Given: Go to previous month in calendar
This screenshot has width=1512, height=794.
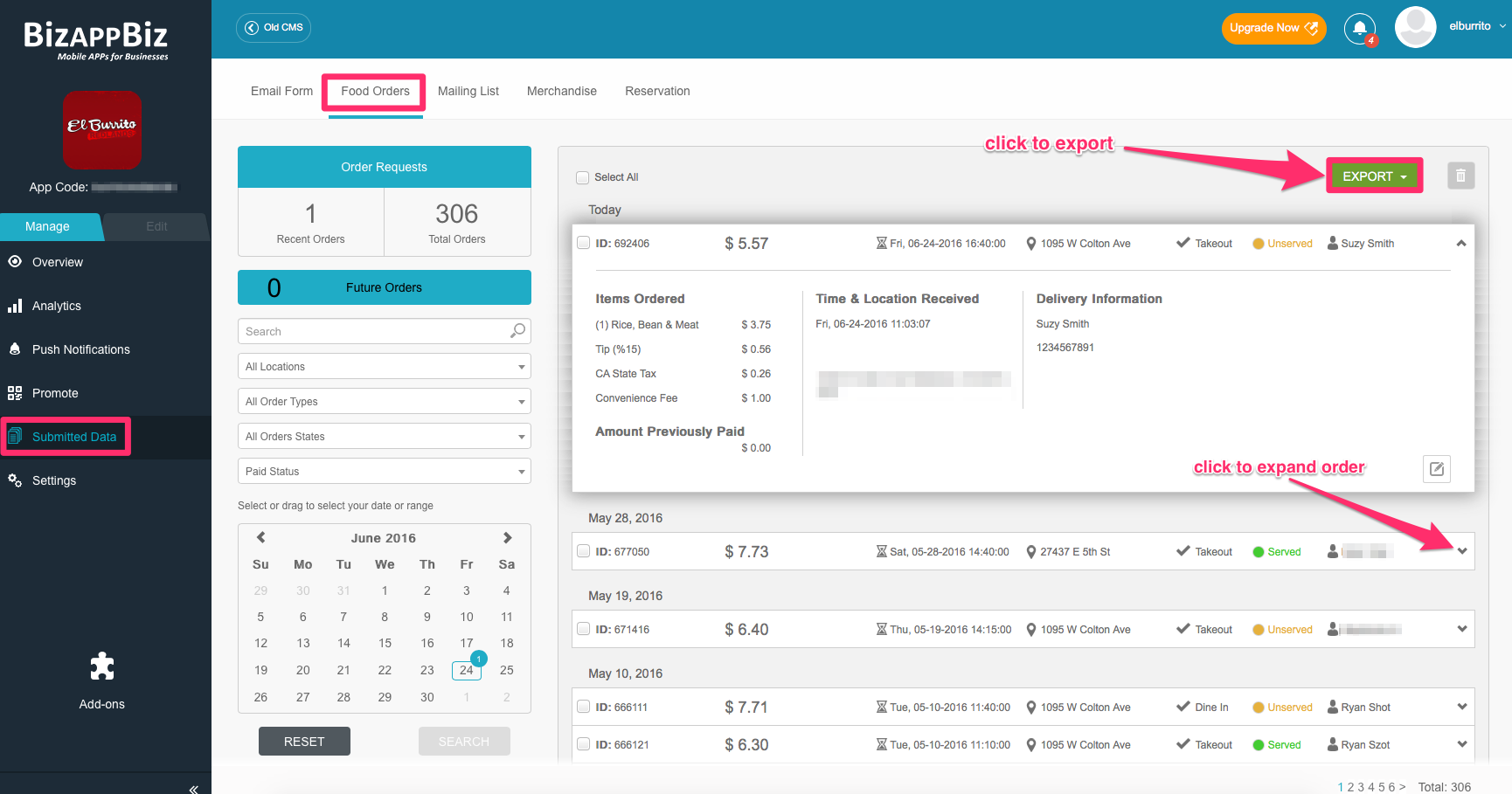Looking at the screenshot, I should (x=260, y=538).
